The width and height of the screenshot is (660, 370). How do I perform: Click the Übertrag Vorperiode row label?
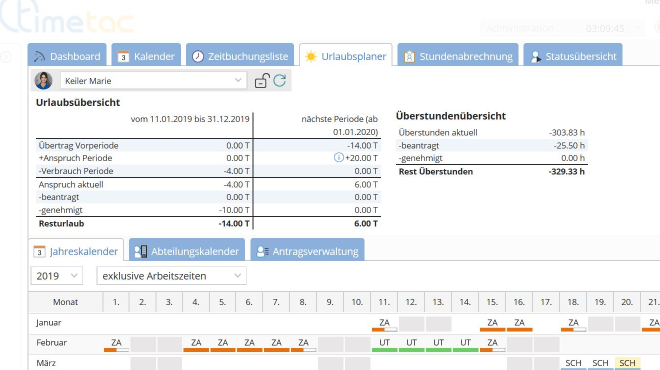pos(78,146)
